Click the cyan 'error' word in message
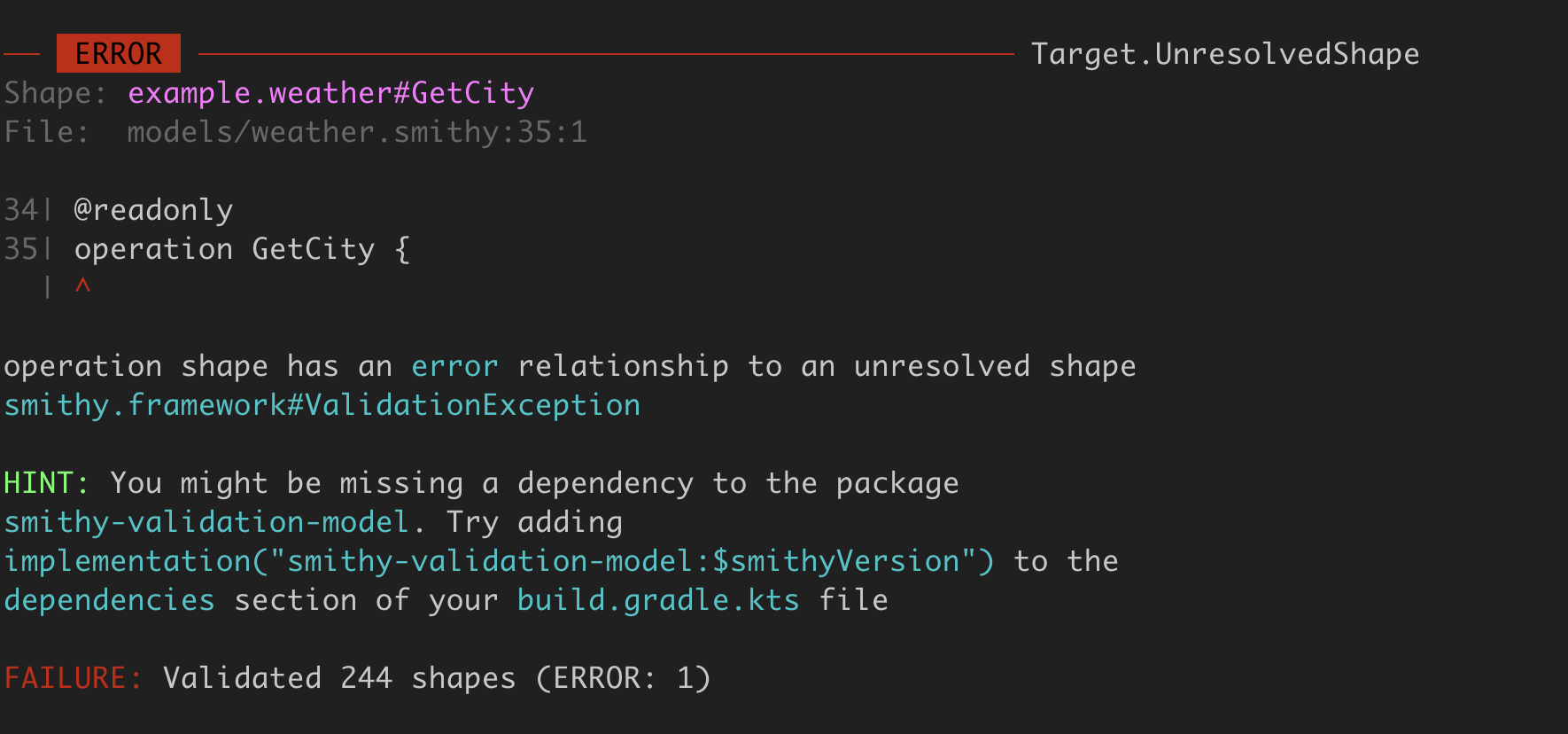Screen dimensions: 1568x734 tap(454, 366)
